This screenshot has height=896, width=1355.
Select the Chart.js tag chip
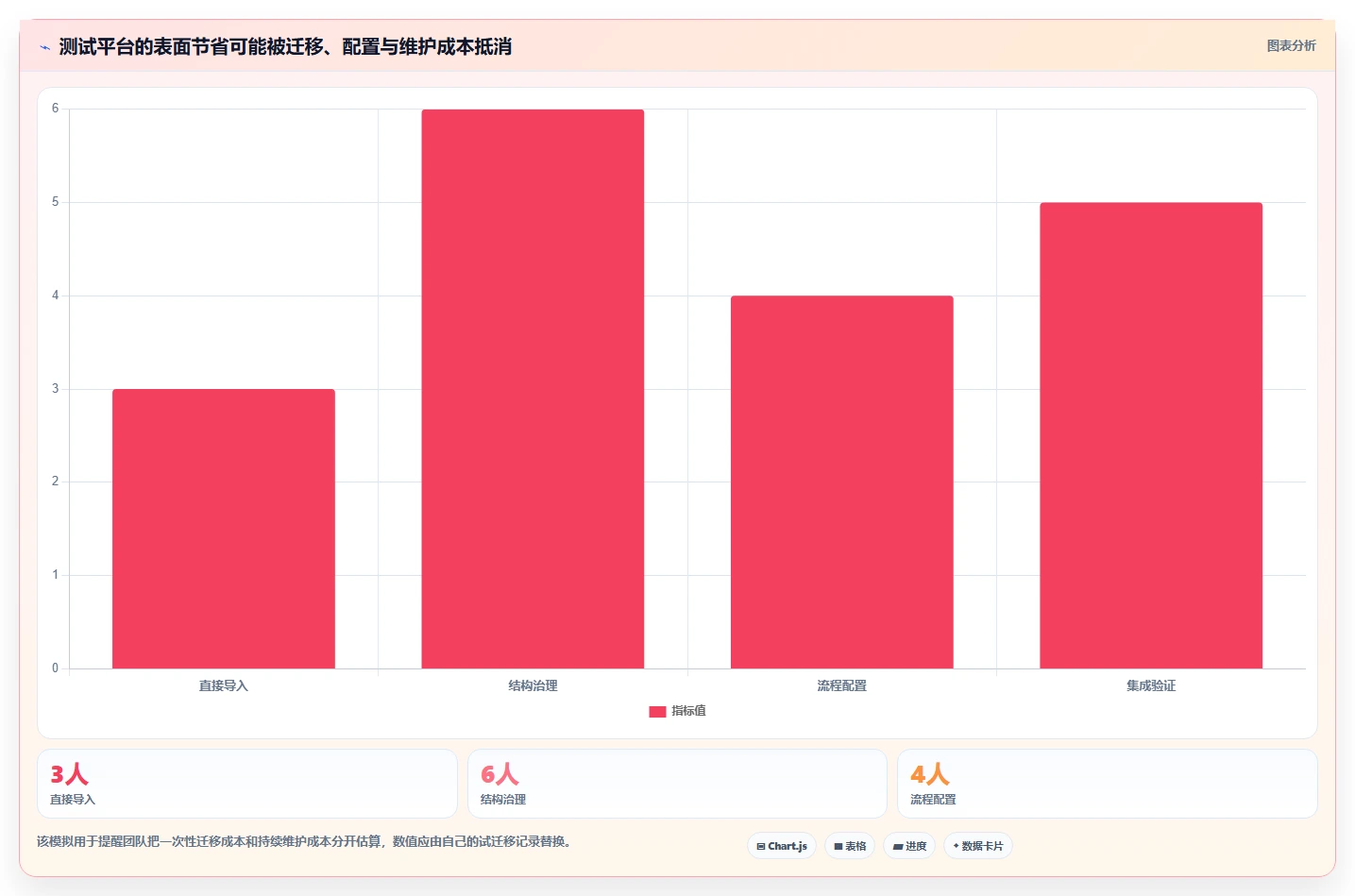[782, 846]
